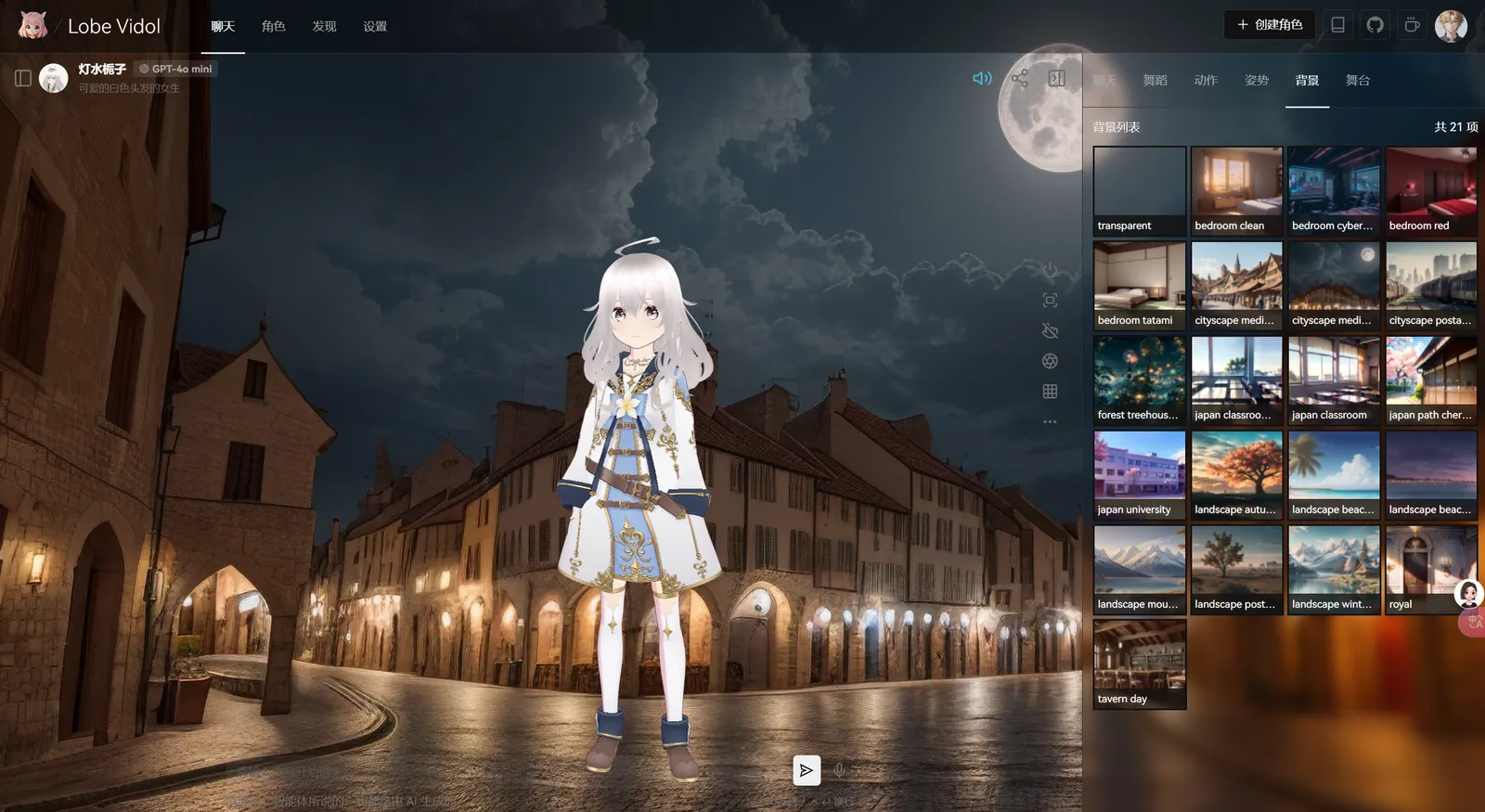This screenshot has width=1485, height=812.
Task: Open the 发现 top navigation tab
Action: click(324, 26)
